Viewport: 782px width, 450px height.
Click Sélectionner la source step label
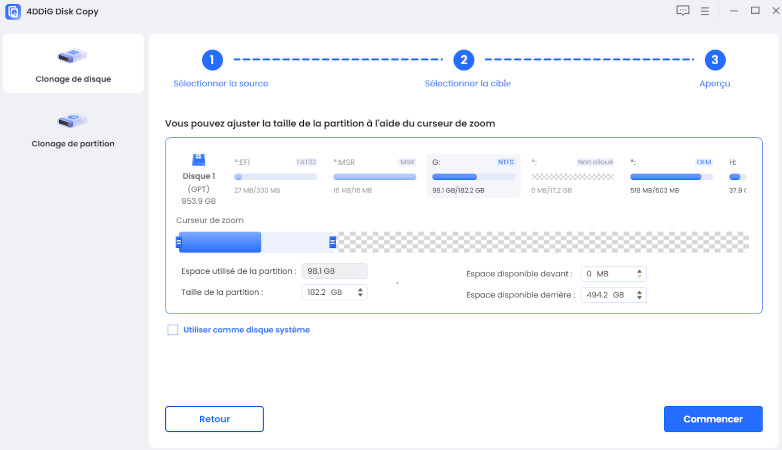coord(220,83)
